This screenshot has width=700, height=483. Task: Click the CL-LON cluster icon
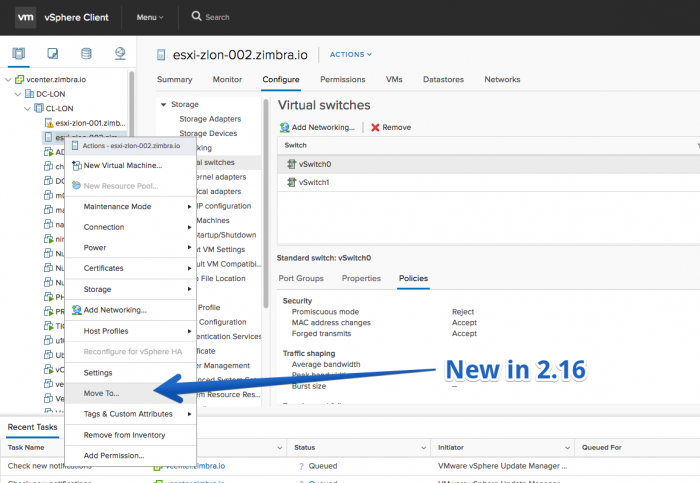[39, 108]
